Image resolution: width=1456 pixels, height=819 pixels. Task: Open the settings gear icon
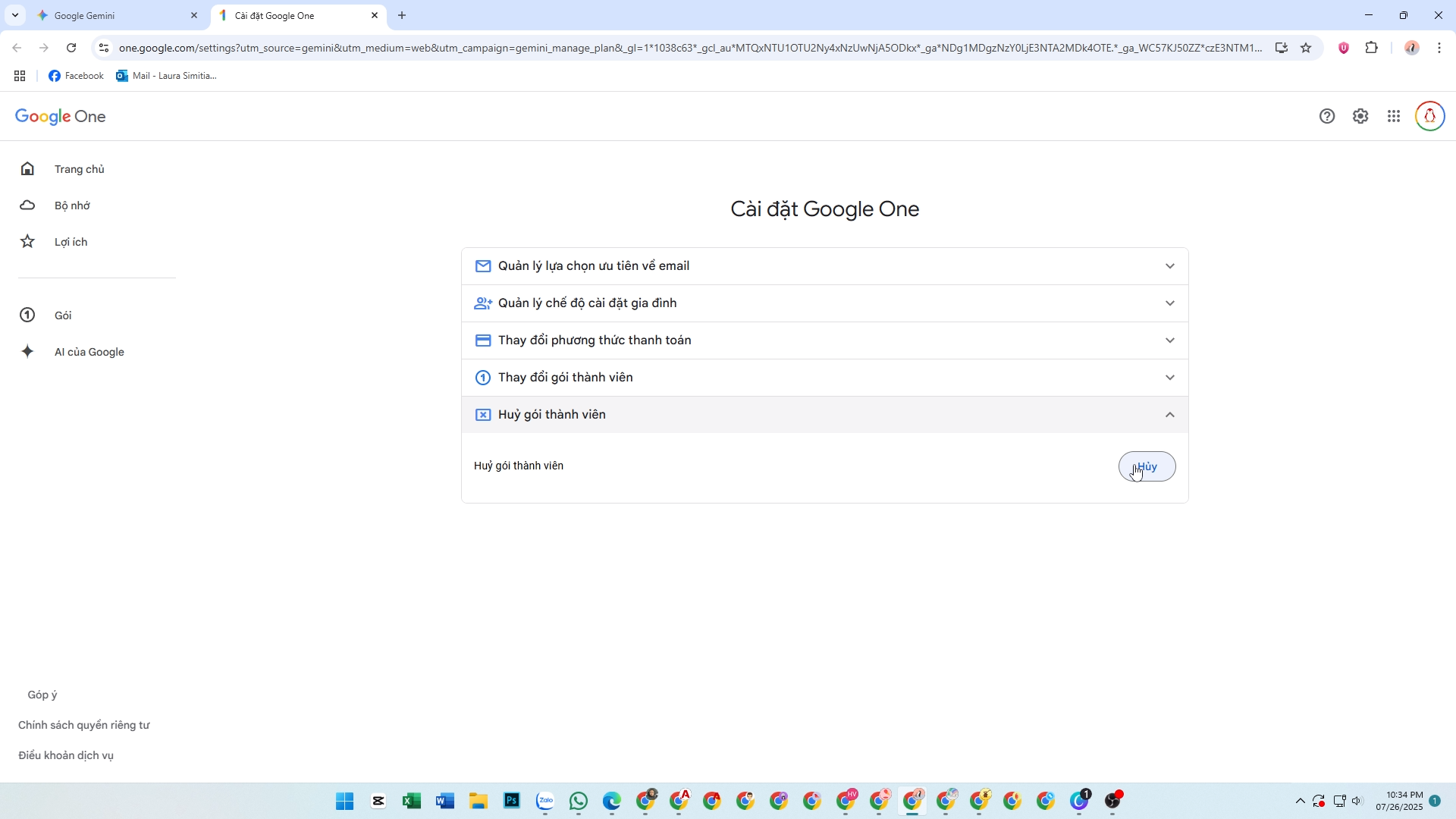pyautogui.click(x=1360, y=116)
